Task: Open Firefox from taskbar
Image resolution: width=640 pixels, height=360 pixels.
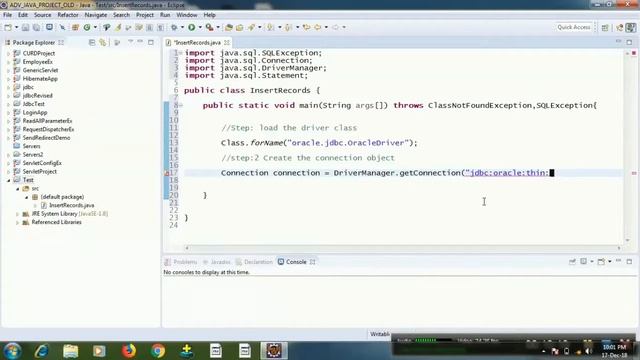Action: click(129, 351)
